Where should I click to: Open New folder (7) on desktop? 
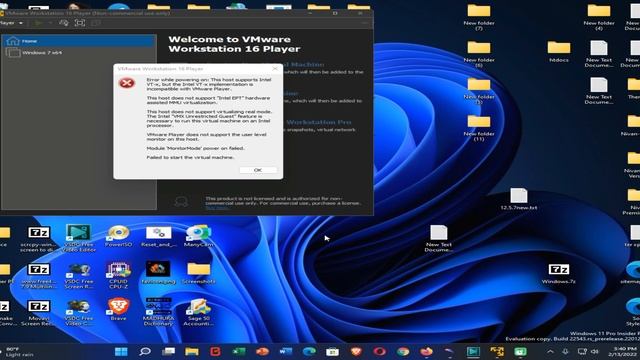tap(479, 17)
